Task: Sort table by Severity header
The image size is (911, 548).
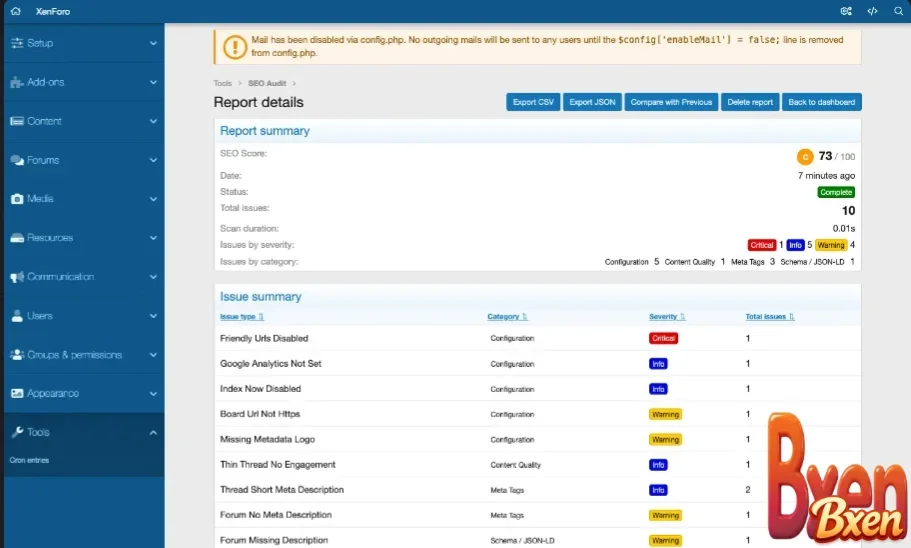Action: (667, 317)
